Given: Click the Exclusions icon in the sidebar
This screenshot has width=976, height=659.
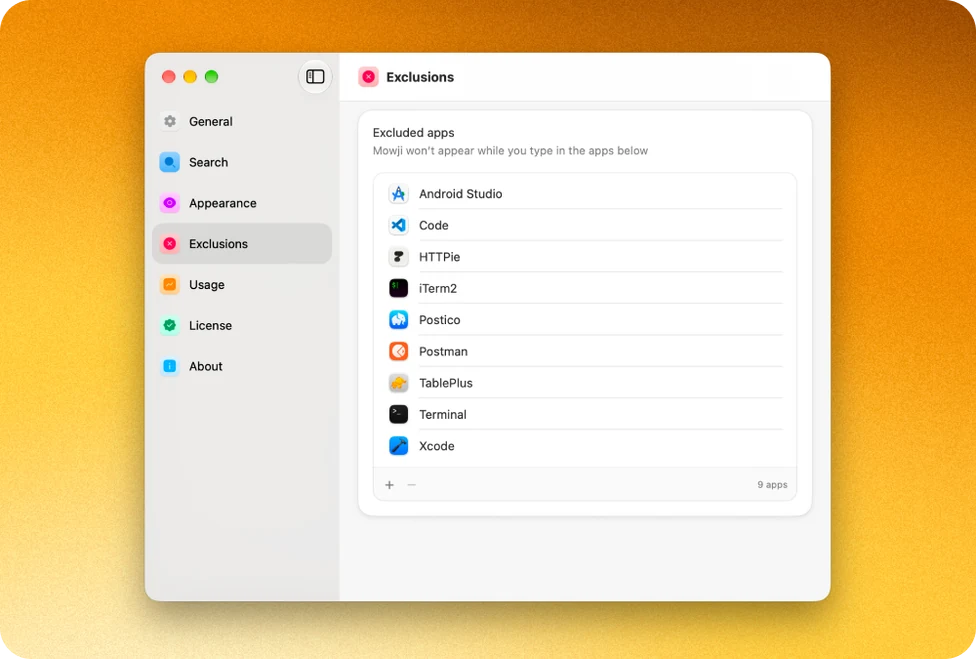Looking at the screenshot, I should pyautogui.click(x=170, y=244).
